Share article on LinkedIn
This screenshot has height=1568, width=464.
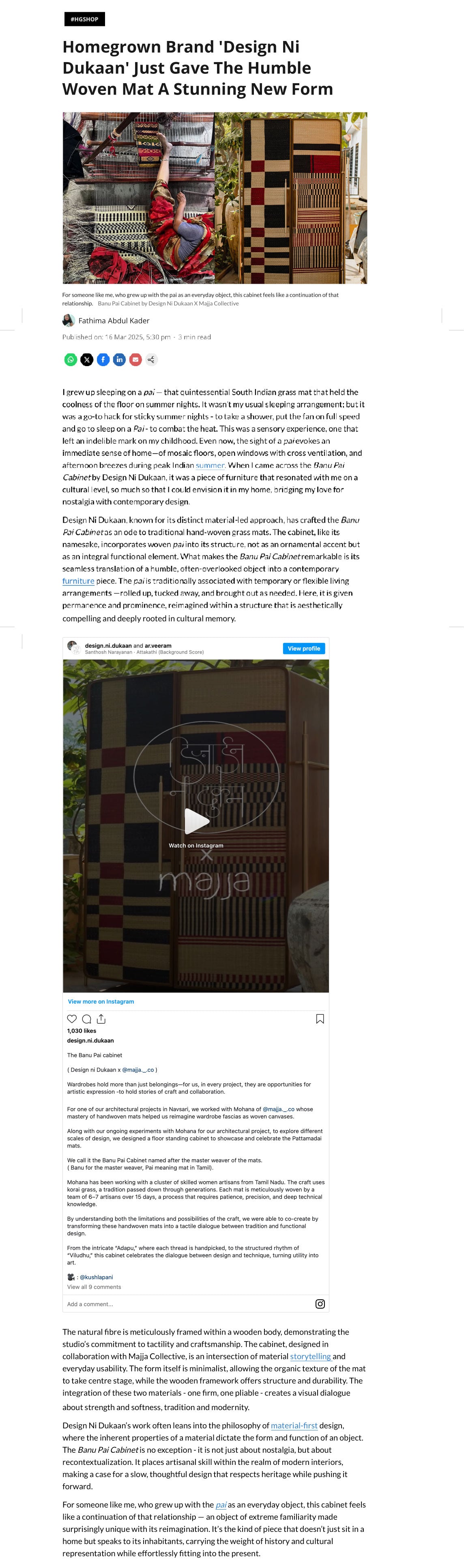click(119, 360)
